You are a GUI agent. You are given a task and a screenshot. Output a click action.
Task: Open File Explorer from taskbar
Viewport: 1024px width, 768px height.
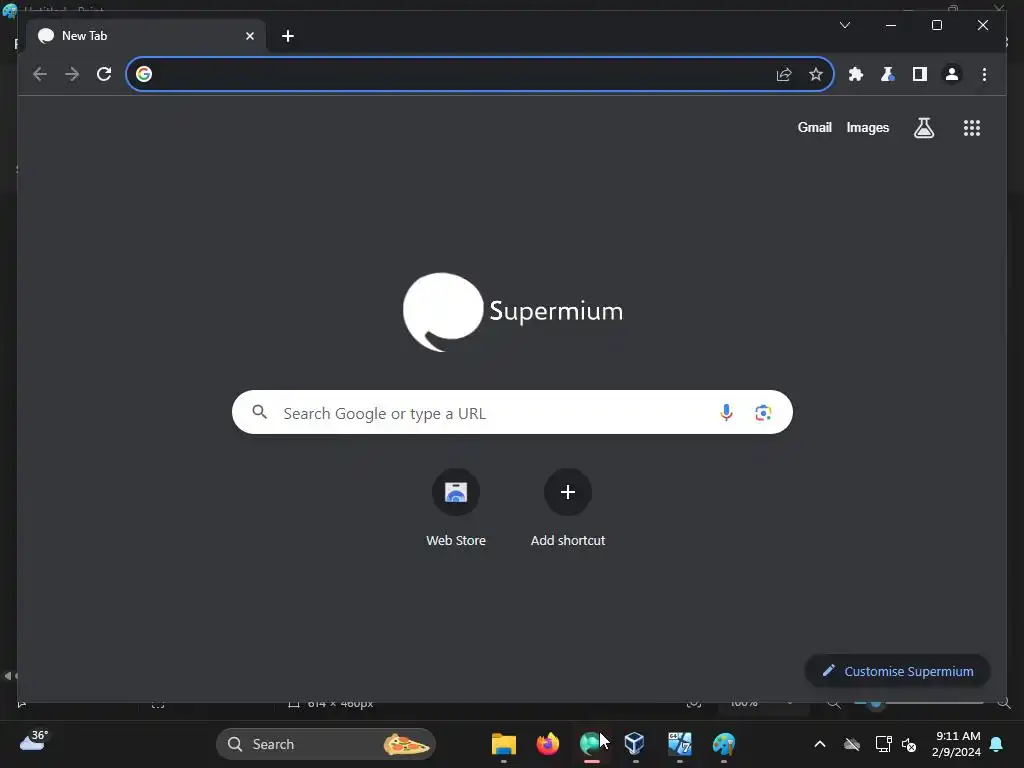[x=504, y=744]
